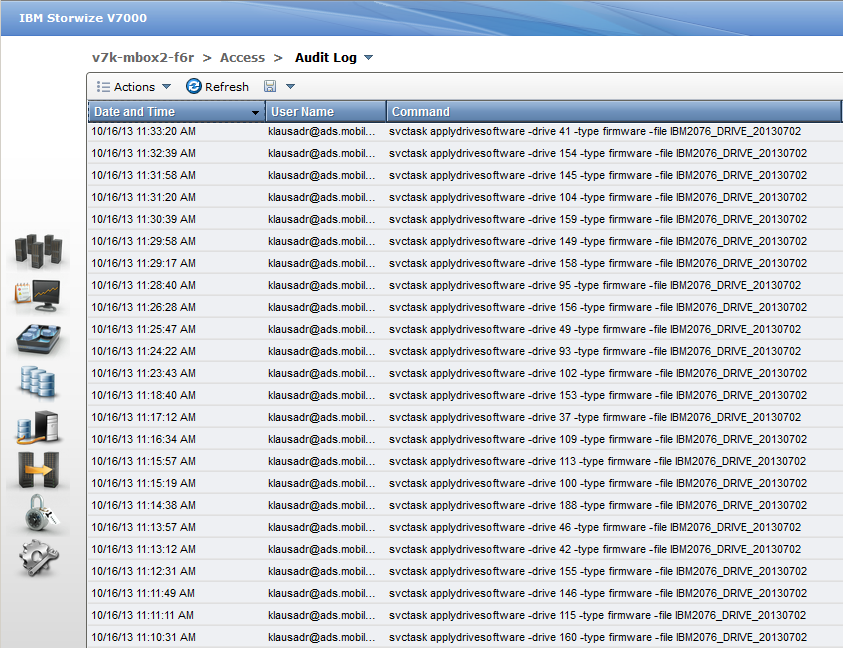Open the Access padlock sidebar icon
This screenshot has width=843, height=648.
[39, 514]
